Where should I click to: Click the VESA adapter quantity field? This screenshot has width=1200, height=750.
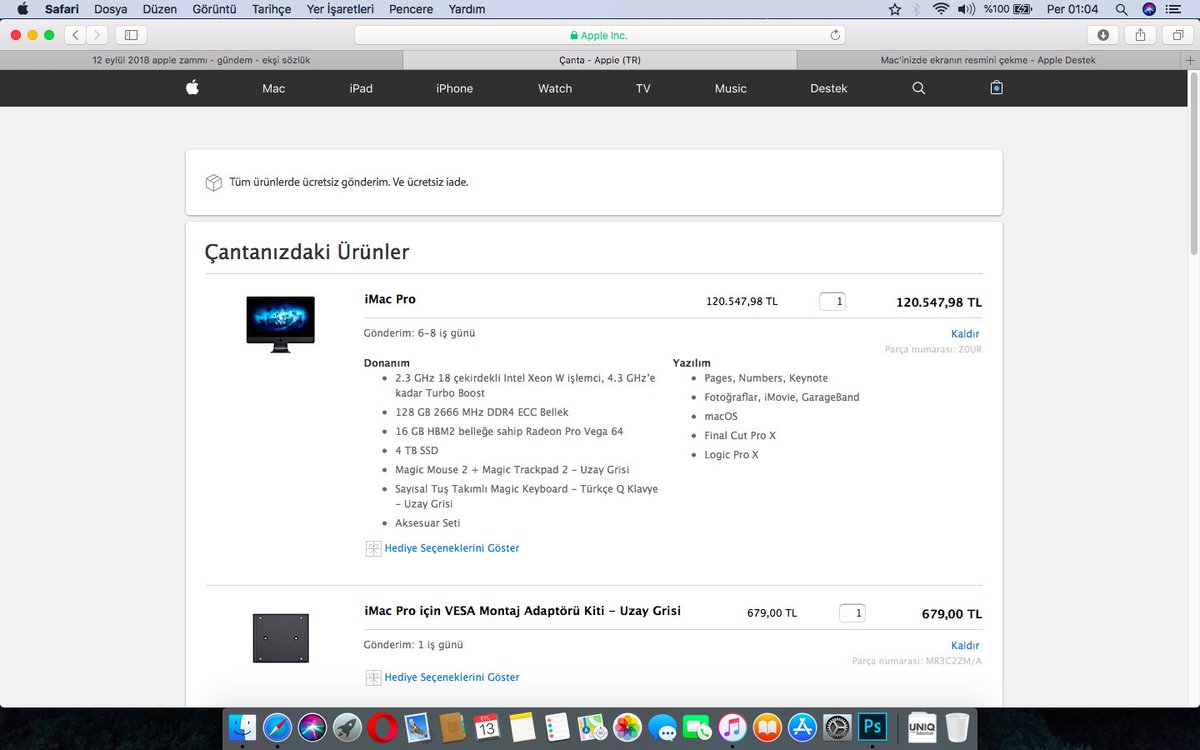(x=852, y=613)
